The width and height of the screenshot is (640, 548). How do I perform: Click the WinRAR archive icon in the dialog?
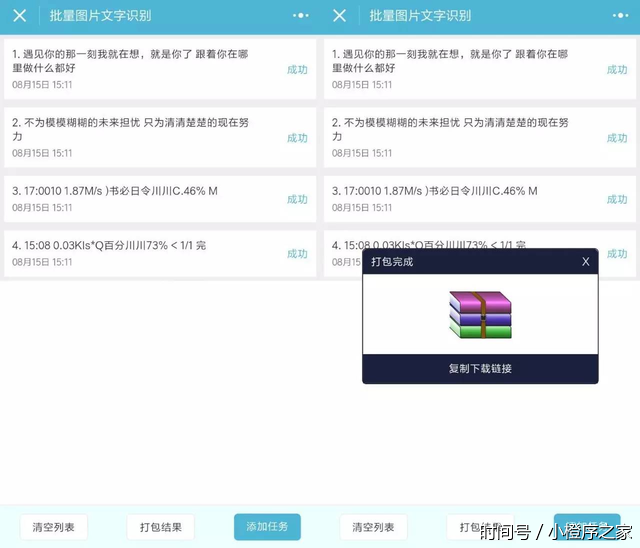pyautogui.click(x=480, y=314)
